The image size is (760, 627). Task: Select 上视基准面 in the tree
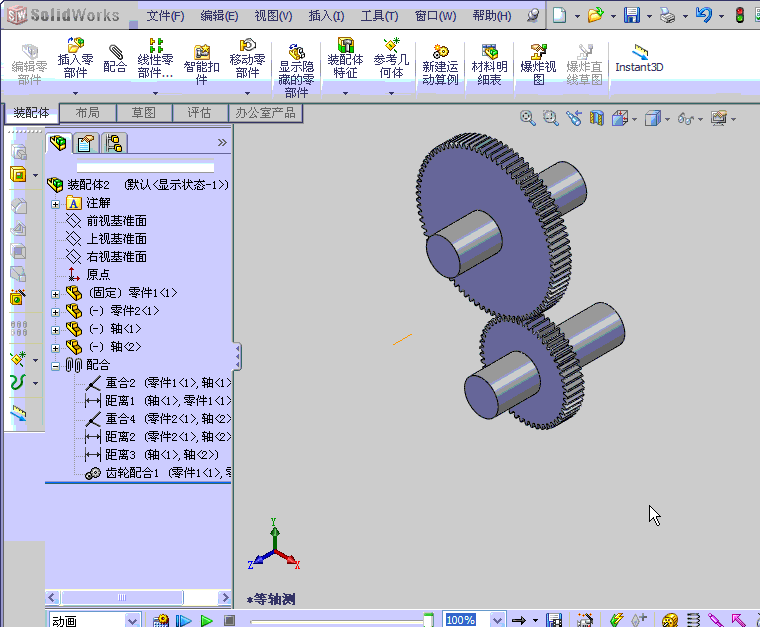click(116, 239)
